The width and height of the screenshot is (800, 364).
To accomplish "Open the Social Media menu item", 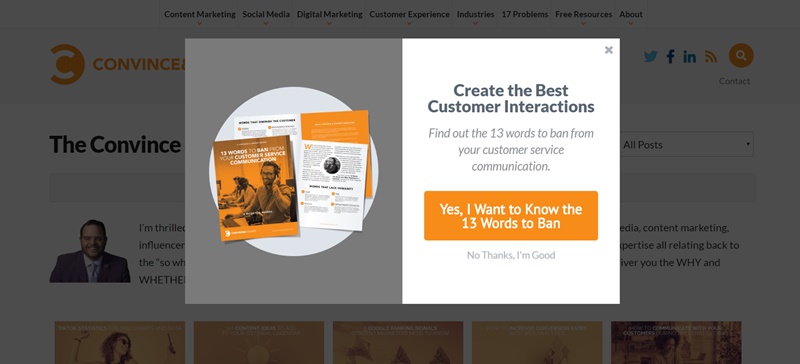I will click(x=266, y=14).
